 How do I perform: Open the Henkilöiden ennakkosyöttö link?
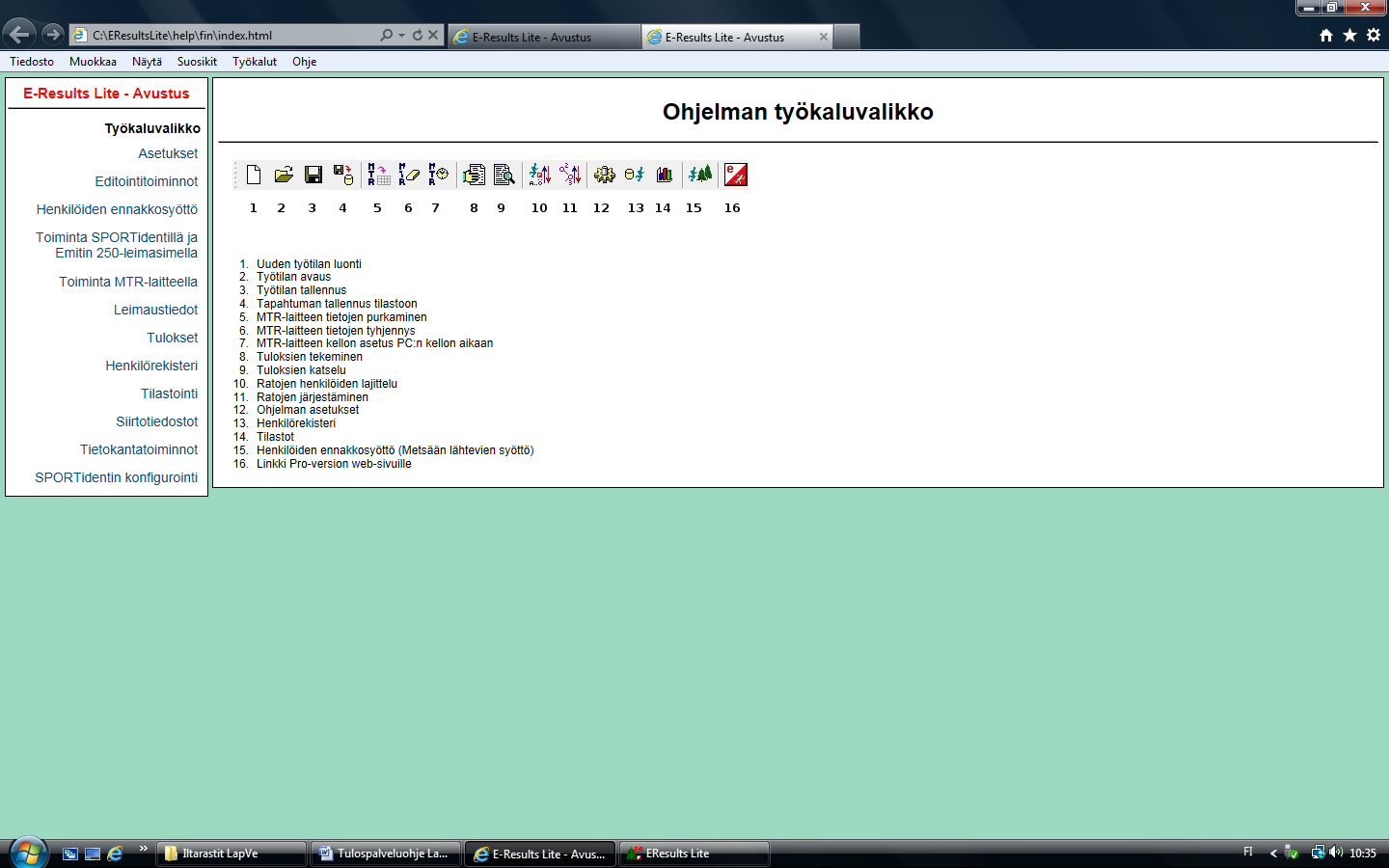(117, 209)
